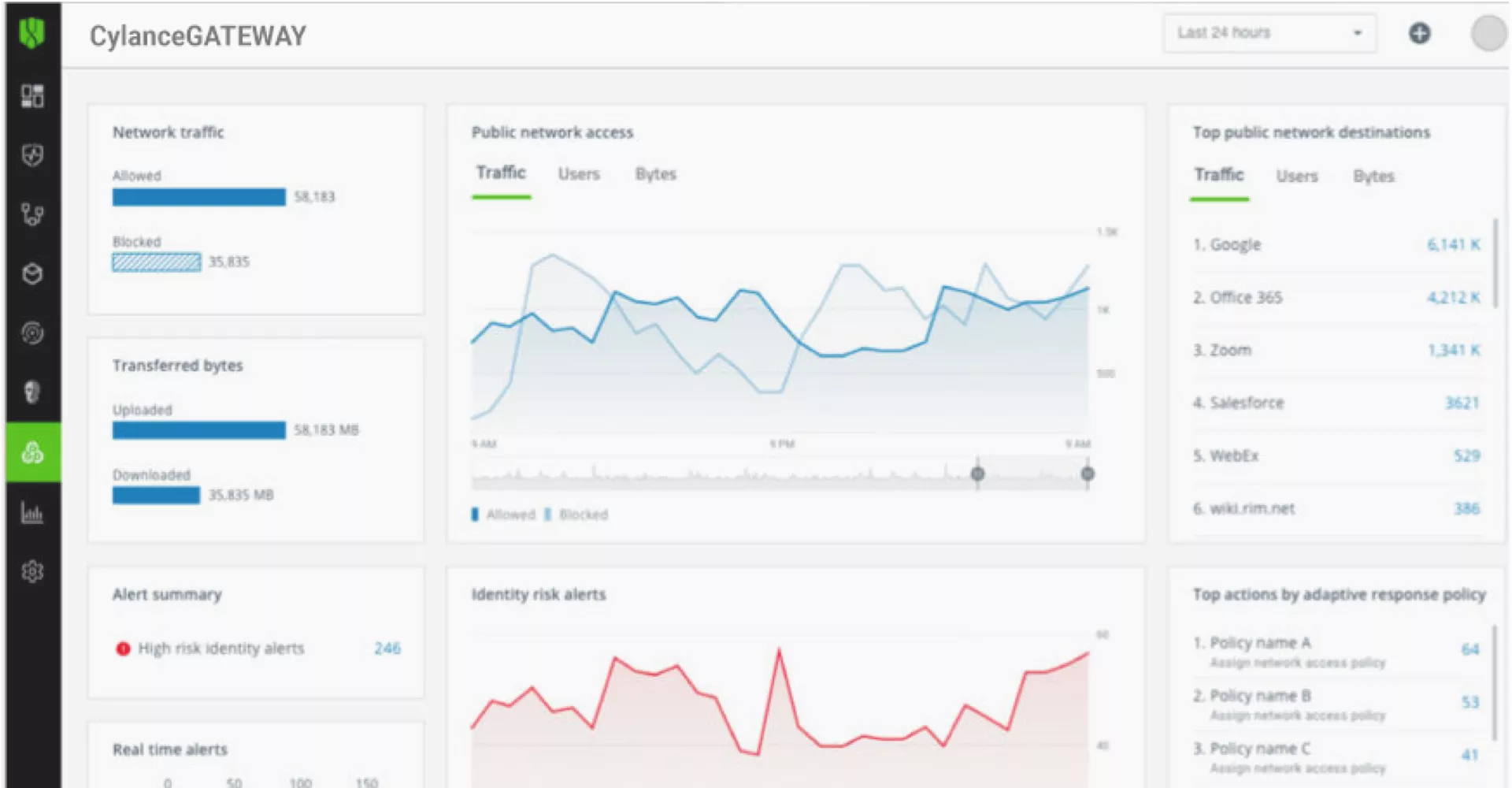Screen dimensions: 1512x788
Task: Select Bytes tab in Top public network destinations
Action: [x=1374, y=177]
